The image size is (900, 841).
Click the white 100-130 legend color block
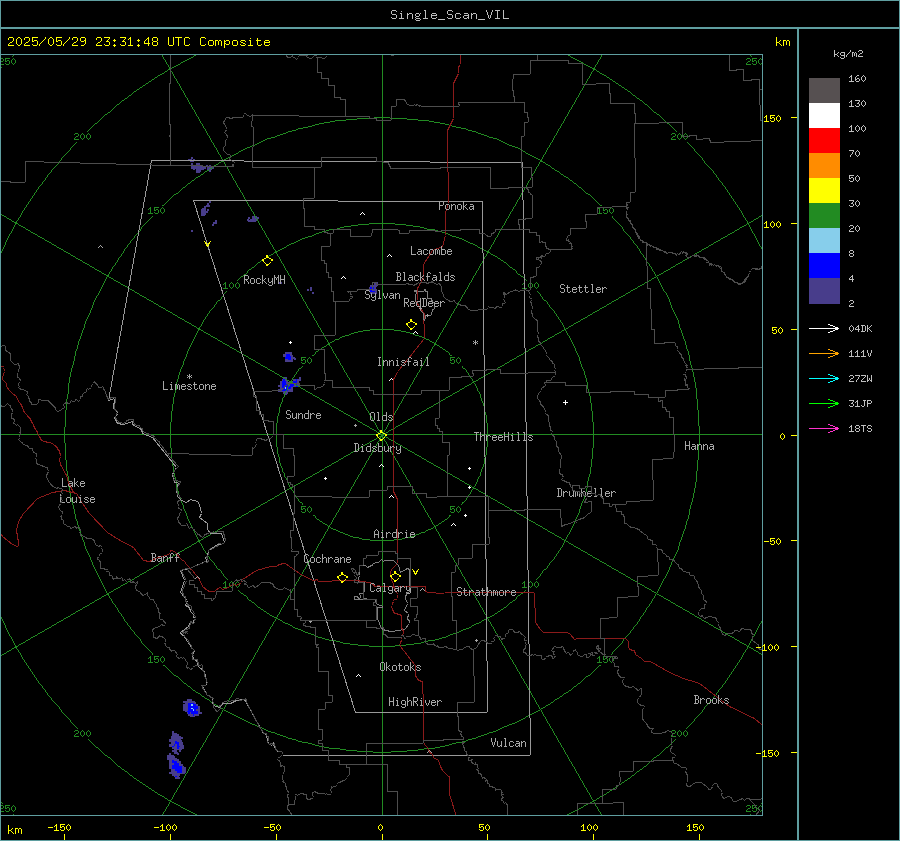click(x=824, y=116)
